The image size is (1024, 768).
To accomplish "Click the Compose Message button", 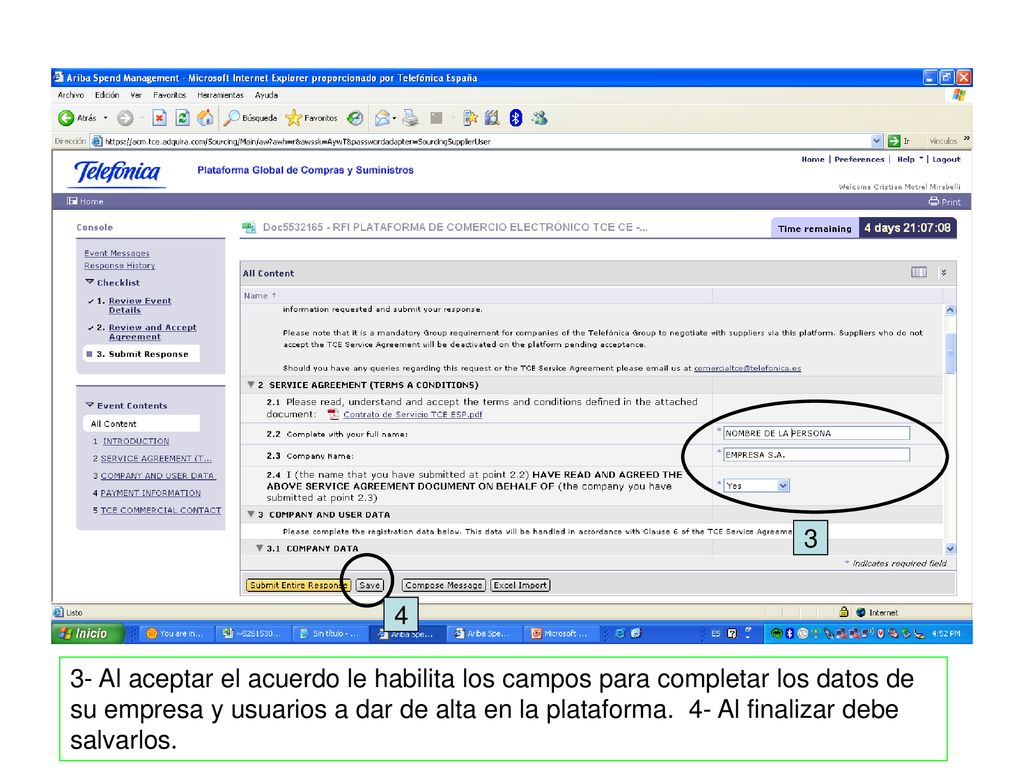I will point(443,585).
